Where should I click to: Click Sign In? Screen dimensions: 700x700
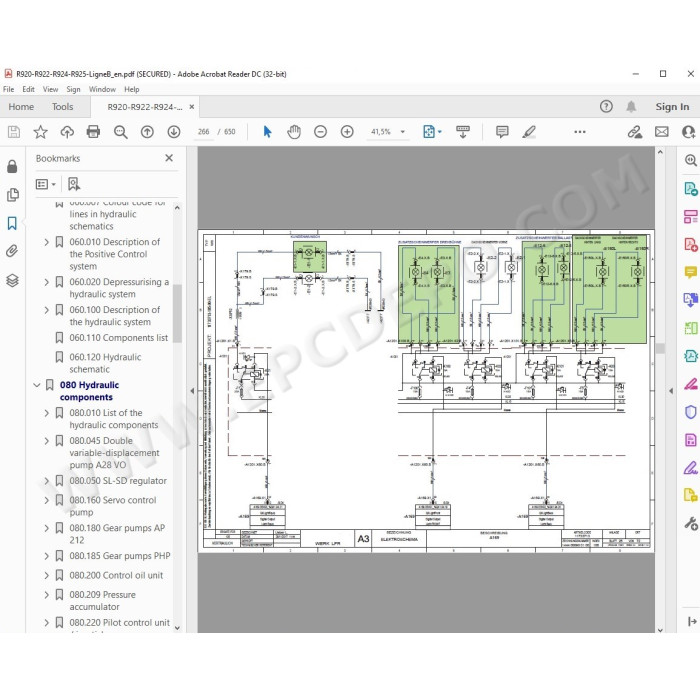point(672,107)
